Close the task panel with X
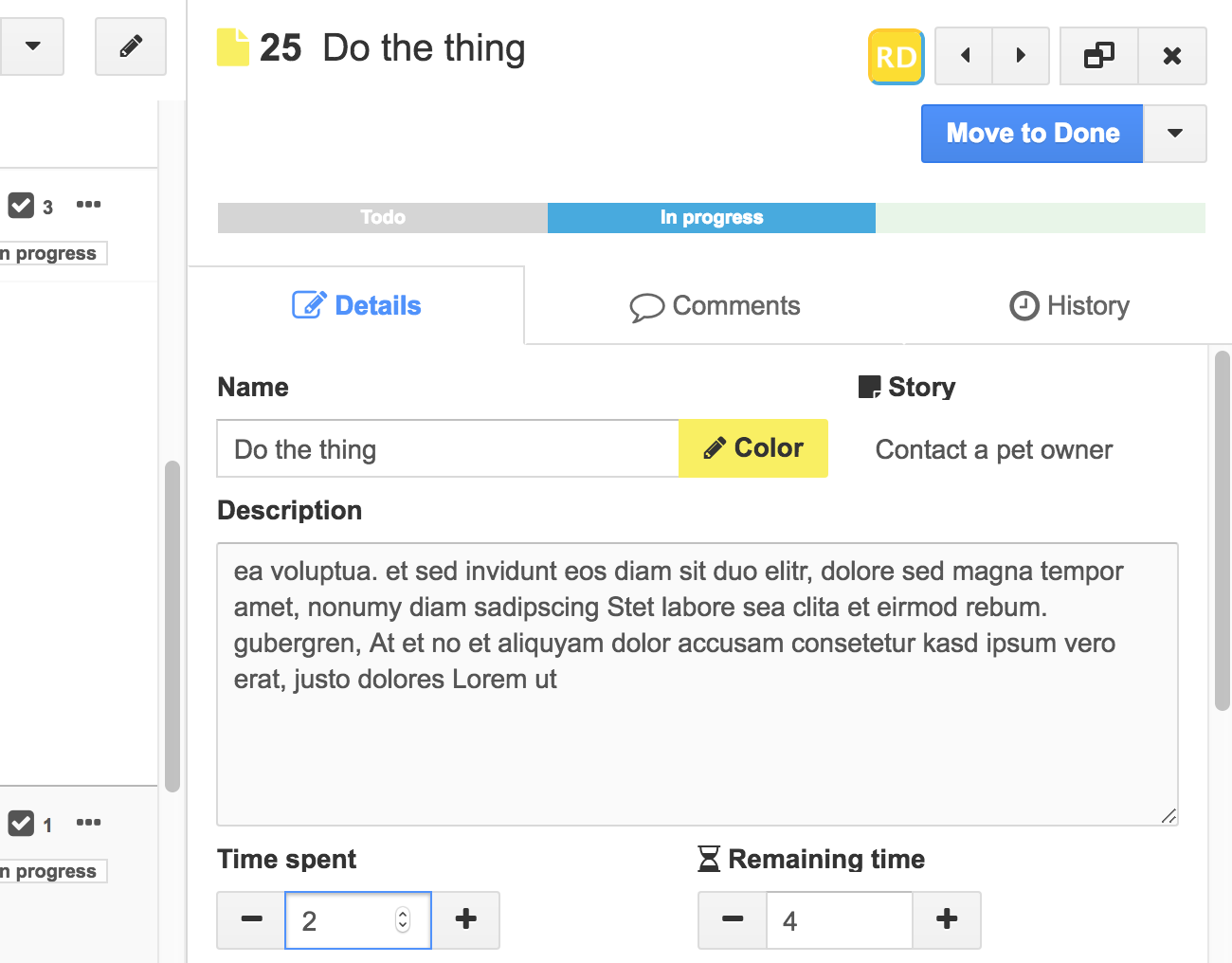The width and height of the screenshot is (1232, 963). tap(1172, 56)
